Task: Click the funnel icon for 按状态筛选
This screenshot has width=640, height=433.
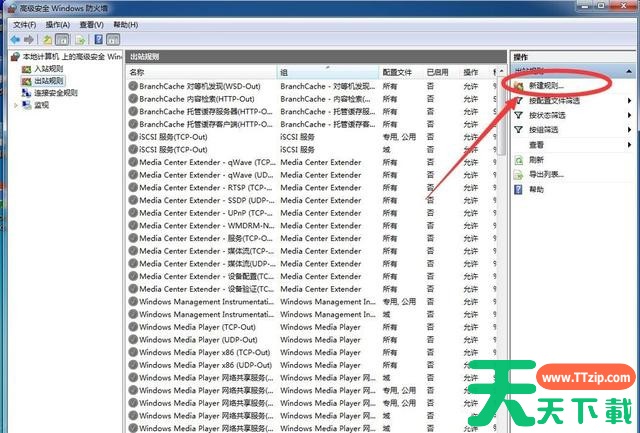Action: [518, 115]
